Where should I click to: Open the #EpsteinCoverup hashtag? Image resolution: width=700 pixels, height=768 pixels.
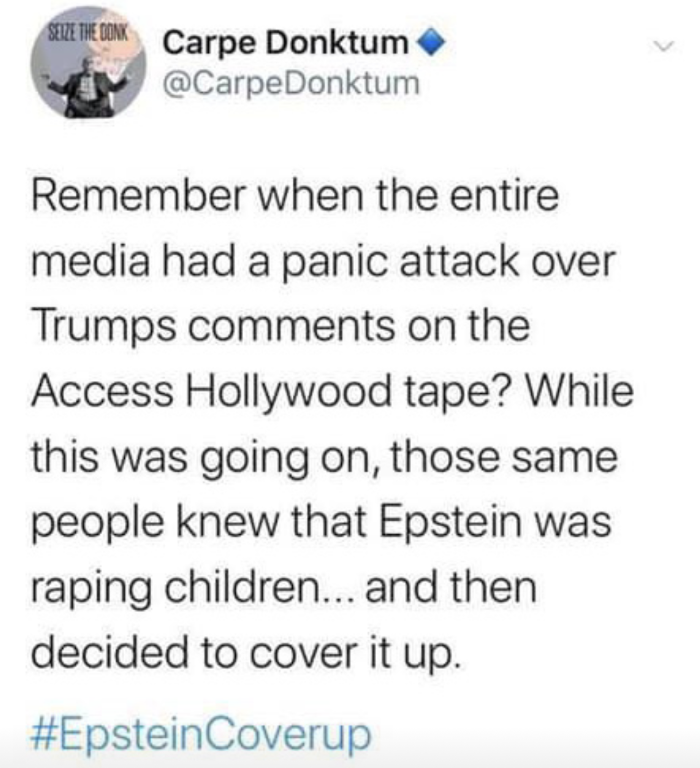(x=201, y=733)
